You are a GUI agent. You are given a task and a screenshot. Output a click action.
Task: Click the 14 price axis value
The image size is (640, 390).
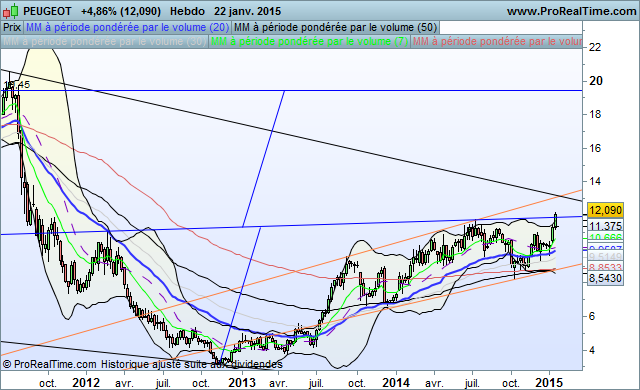[x=595, y=182]
